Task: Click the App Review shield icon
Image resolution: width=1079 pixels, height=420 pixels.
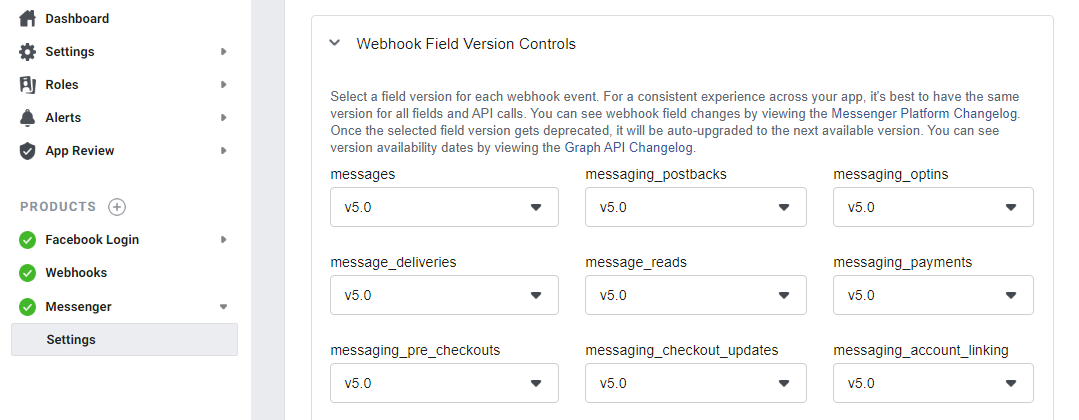Action: tap(28, 151)
